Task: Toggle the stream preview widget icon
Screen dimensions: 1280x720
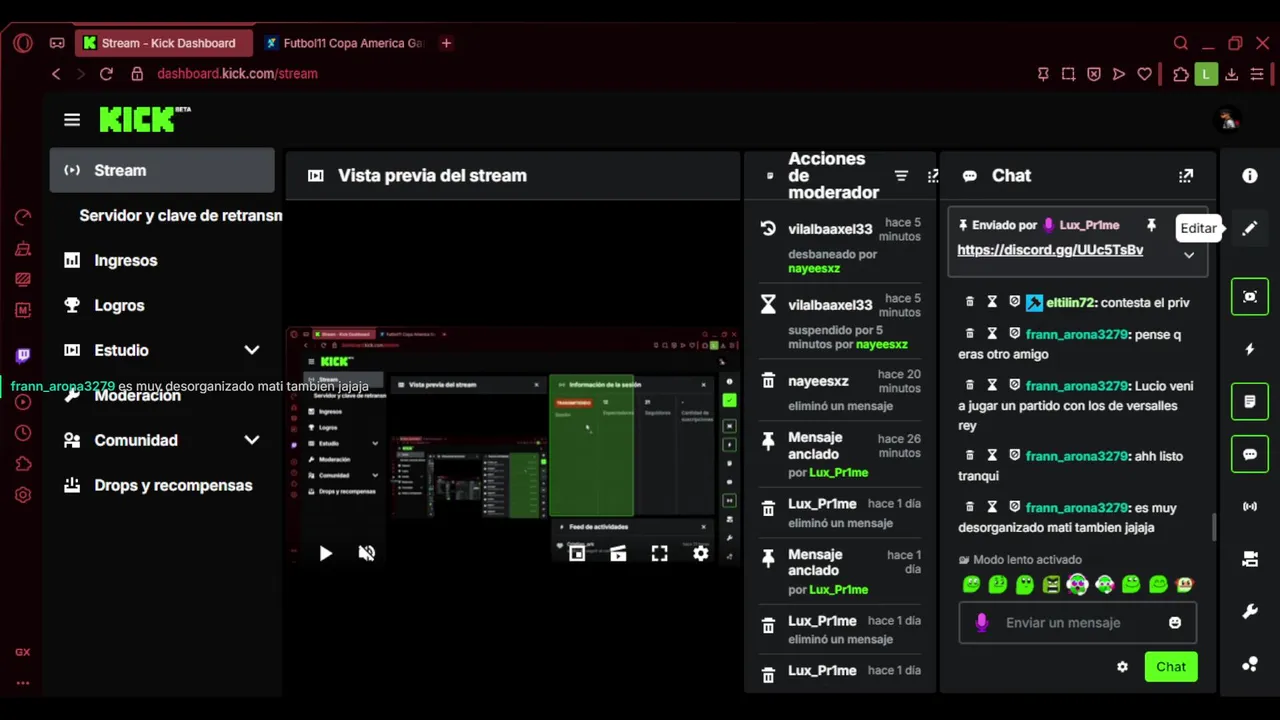Action: [1250, 297]
